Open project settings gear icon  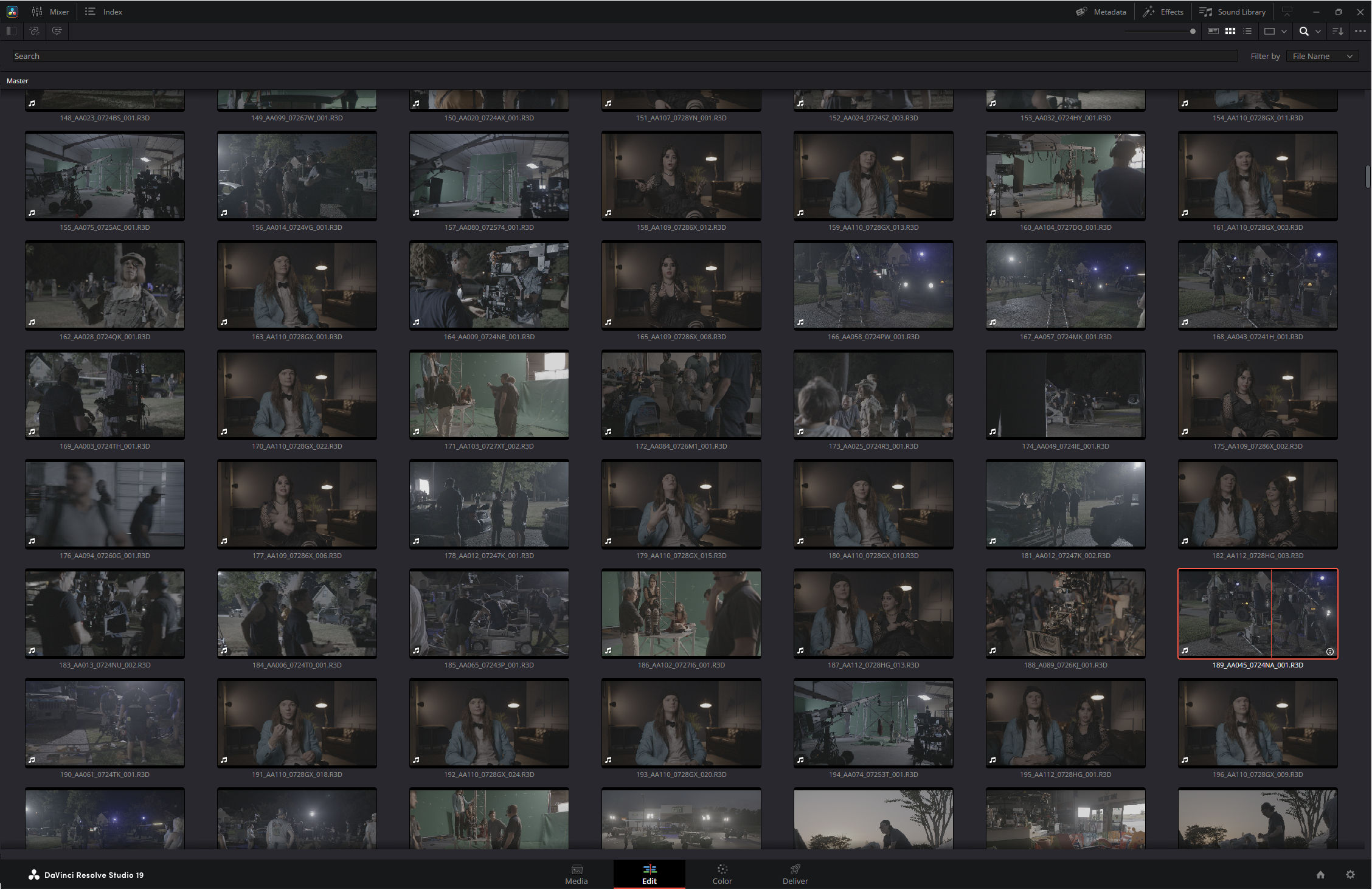click(x=1350, y=875)
